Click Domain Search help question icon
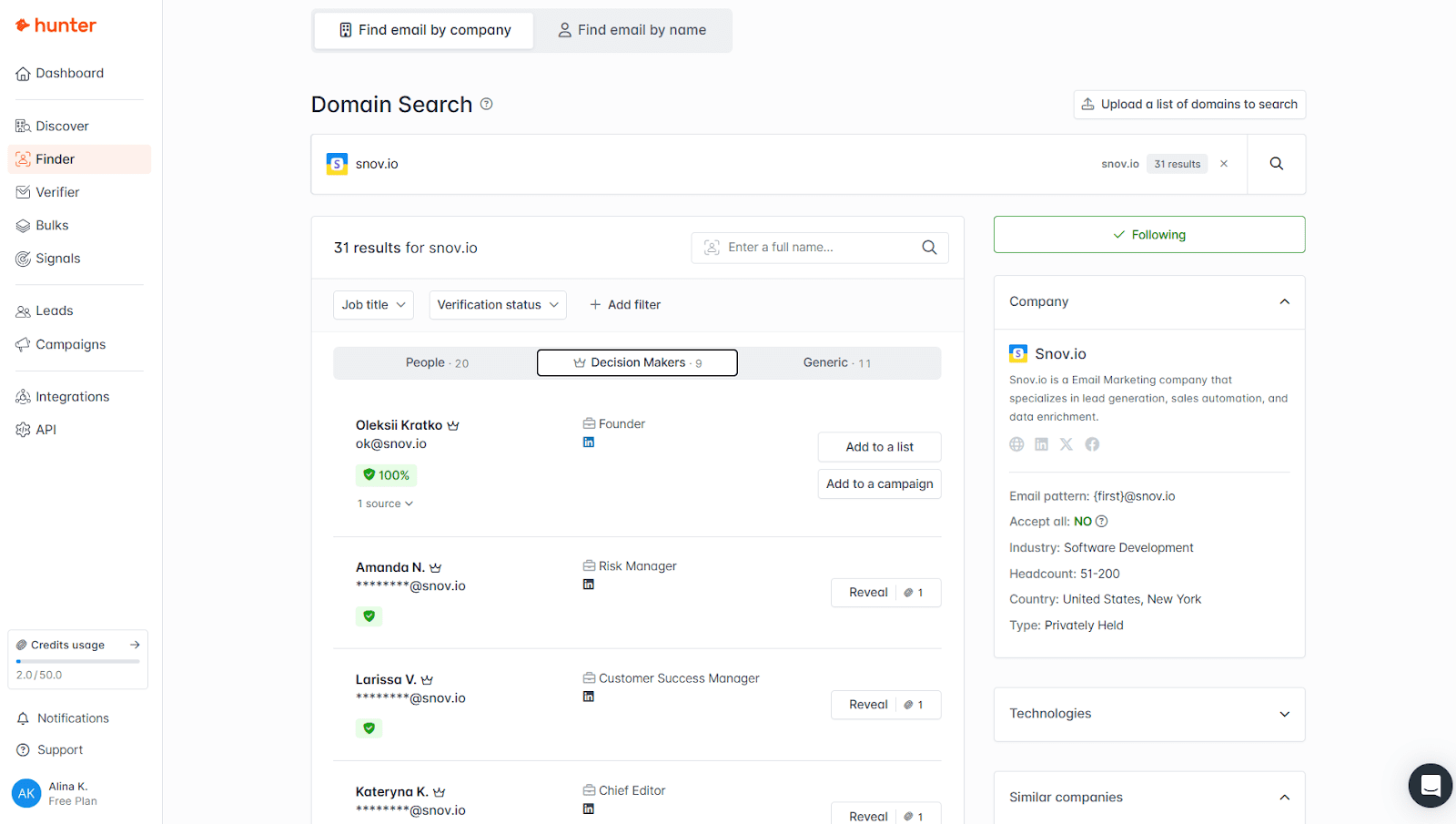Screen dimensions: 1456x824 pyautogui.click(x=487, y=105)
